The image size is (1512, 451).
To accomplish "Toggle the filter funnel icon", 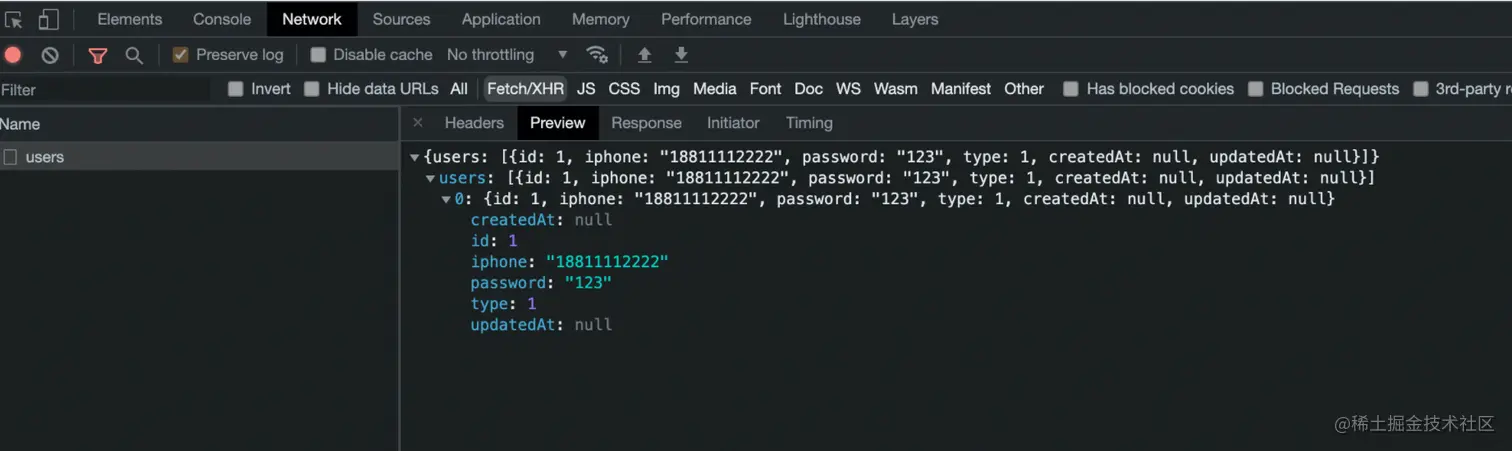I will click(x=97, y=55).
